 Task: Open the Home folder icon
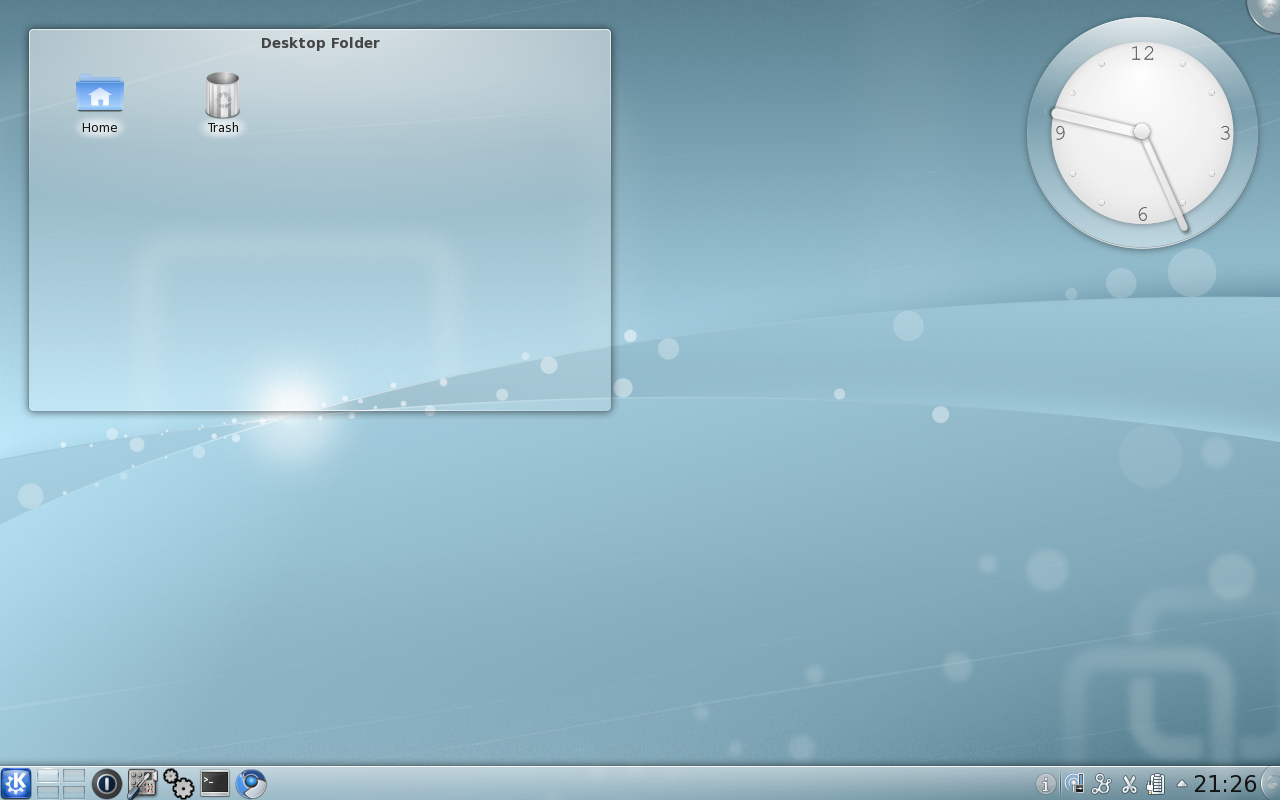tap(99, 95)
